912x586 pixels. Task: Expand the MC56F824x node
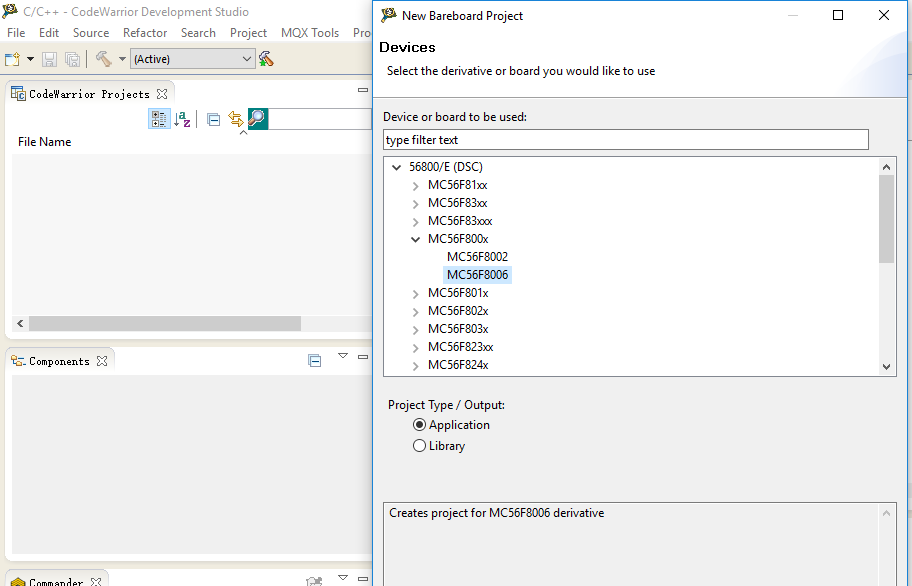pyautogui.click(x=415, y=366)
